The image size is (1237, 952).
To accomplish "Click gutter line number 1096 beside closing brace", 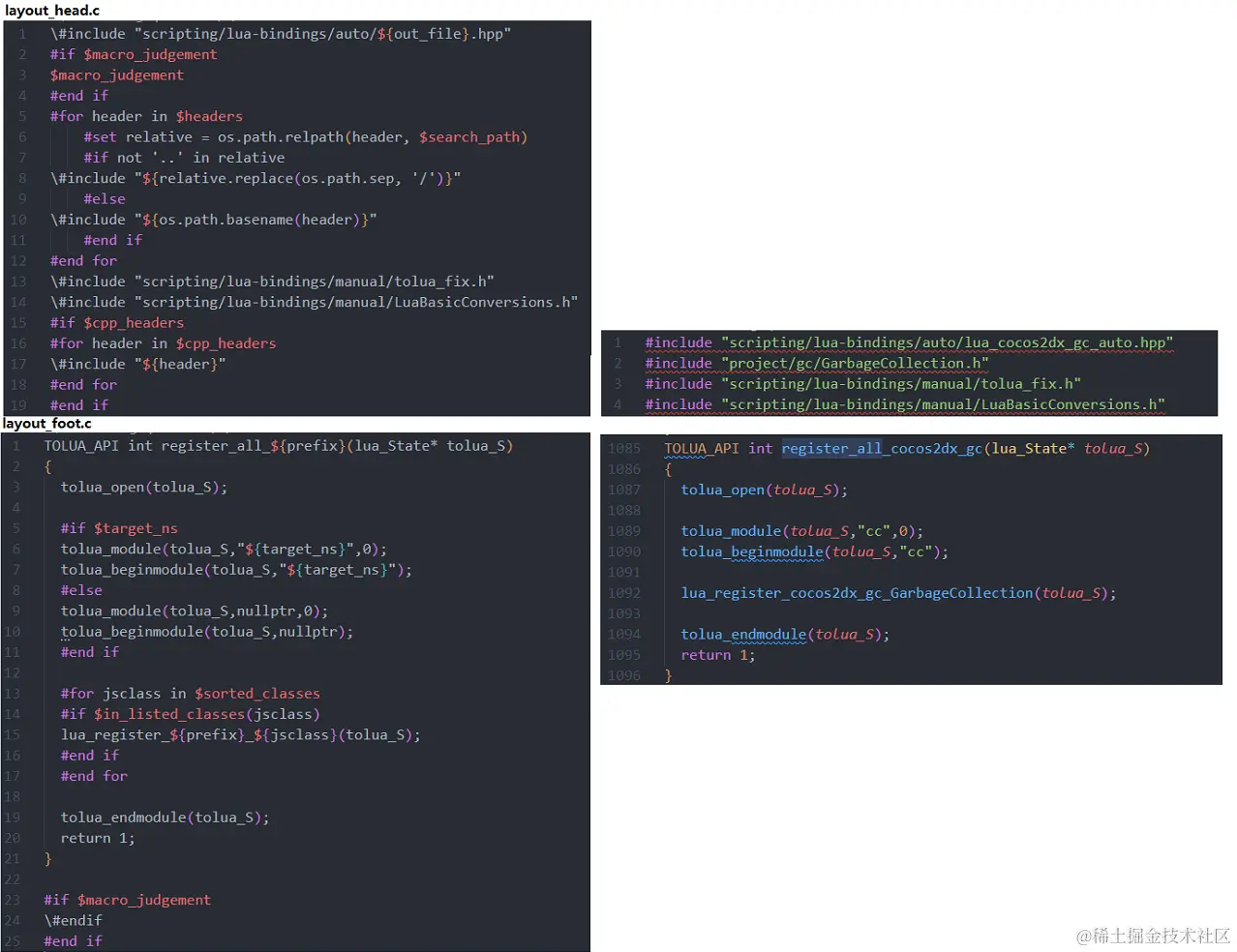I will pos(624,675).
